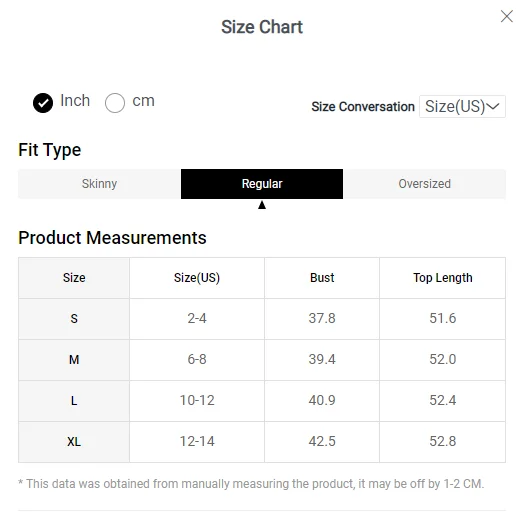Select the M size row label

click(x=74, y=360)
